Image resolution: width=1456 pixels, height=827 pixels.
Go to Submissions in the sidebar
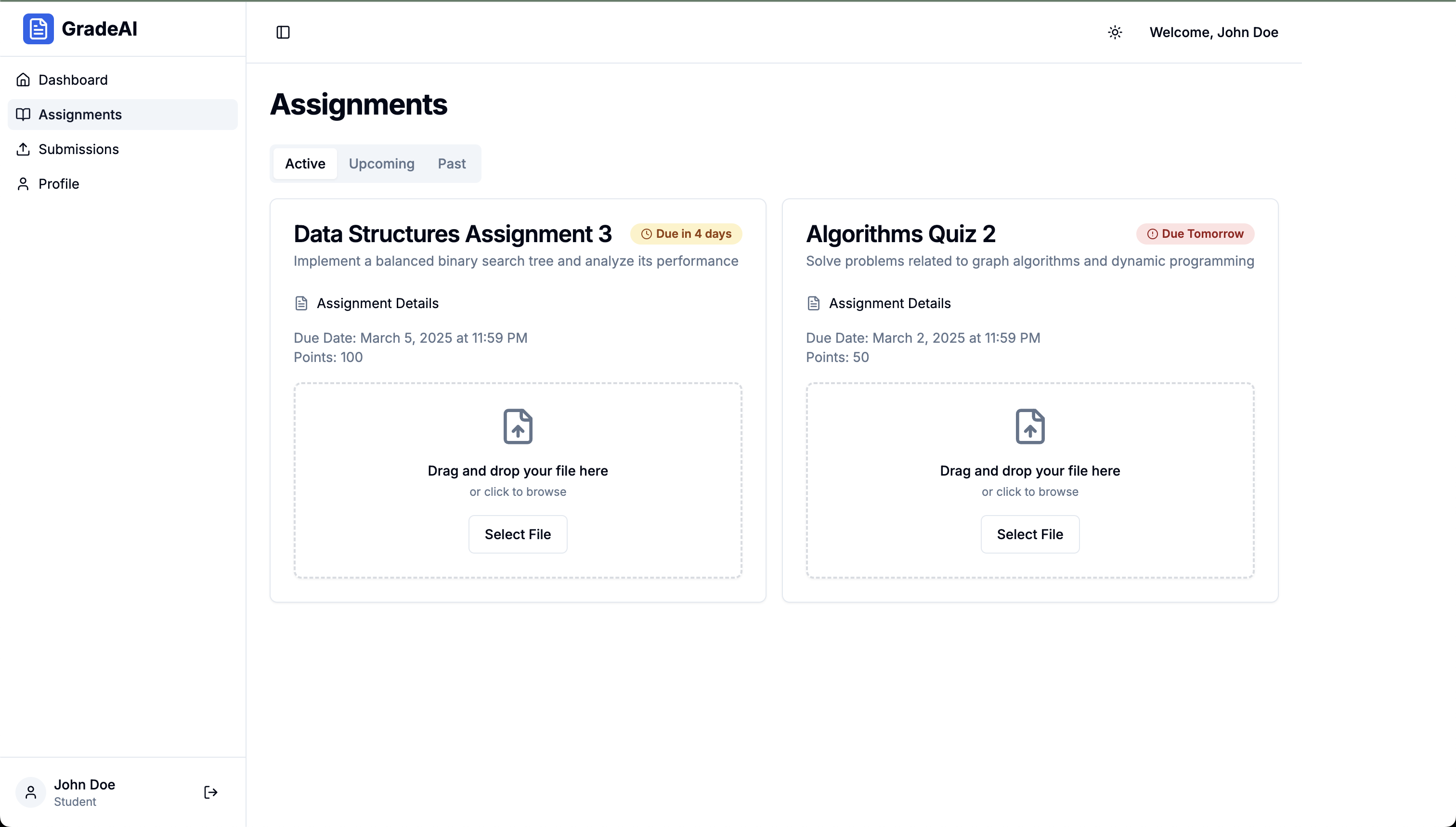[x=78, y=149]
